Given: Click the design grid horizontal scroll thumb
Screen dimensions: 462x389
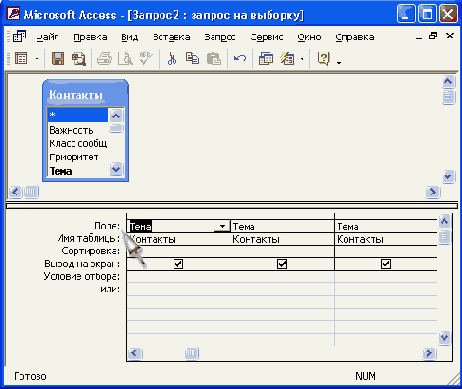Looking at the screenshot, I should click(192, 353).
